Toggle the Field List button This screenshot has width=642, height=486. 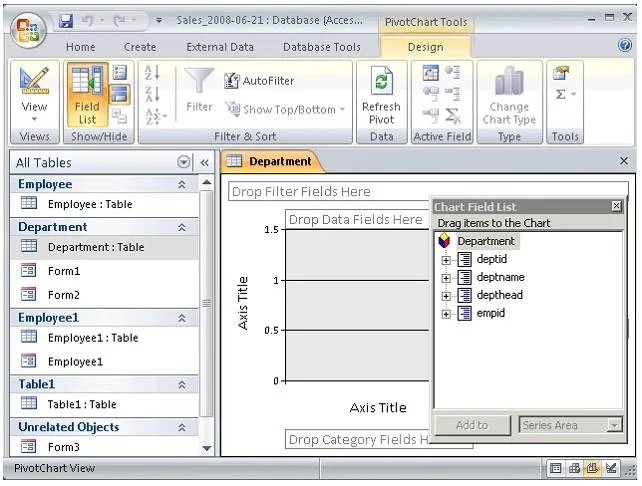point(87,95)
